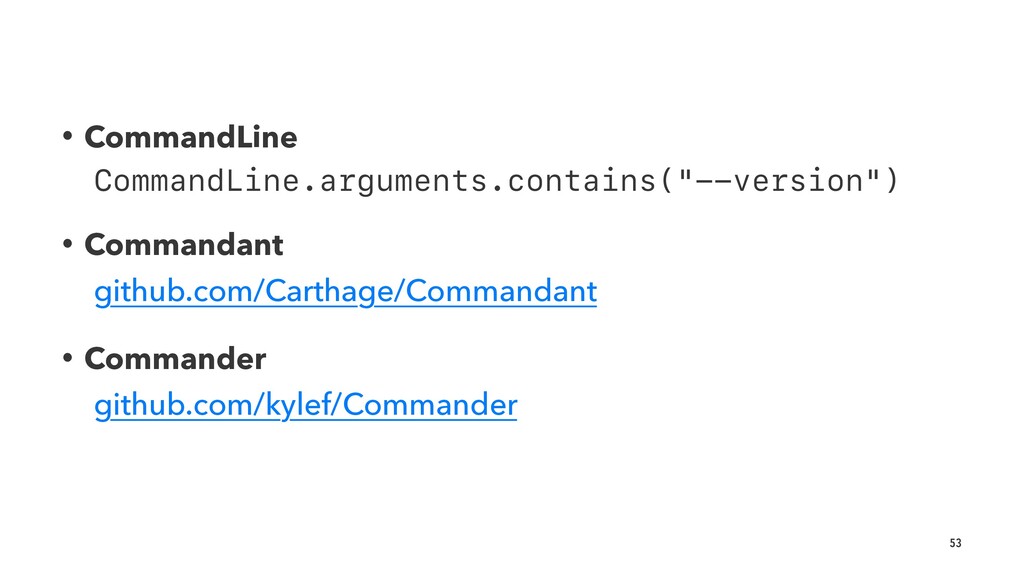This screenshot has height=576, width=1024.
Task: Click the word arguments in the code line
Action: (x=403, y=182)
